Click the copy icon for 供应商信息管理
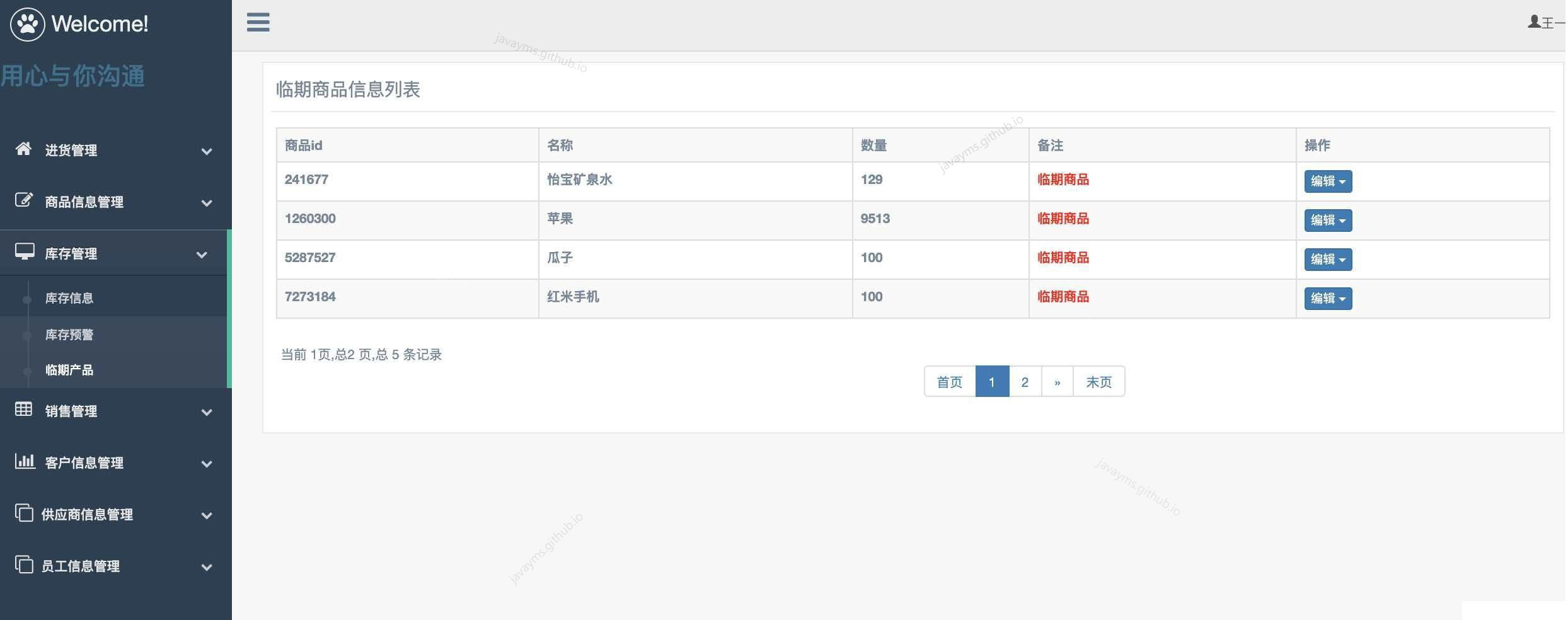This screenshot has height=620, width=1568. [24, 513]
